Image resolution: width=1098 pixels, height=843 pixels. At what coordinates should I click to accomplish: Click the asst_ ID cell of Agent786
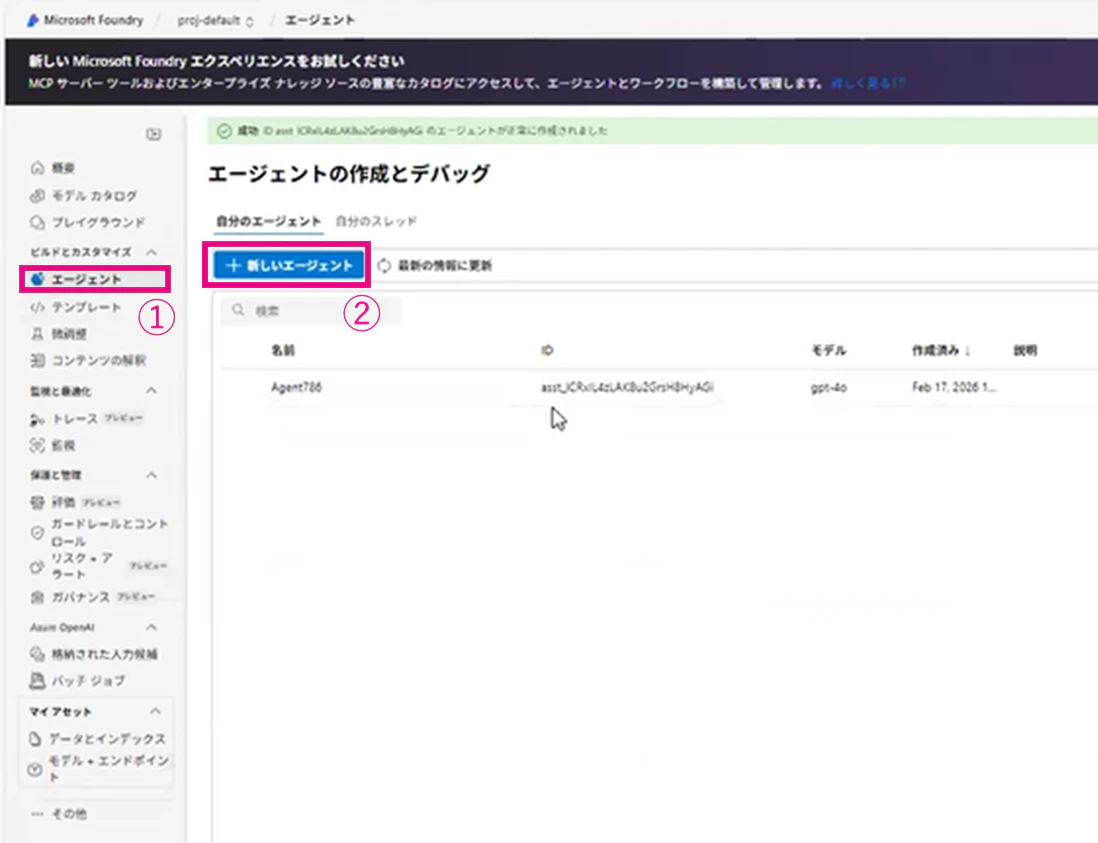click(627, 387)
